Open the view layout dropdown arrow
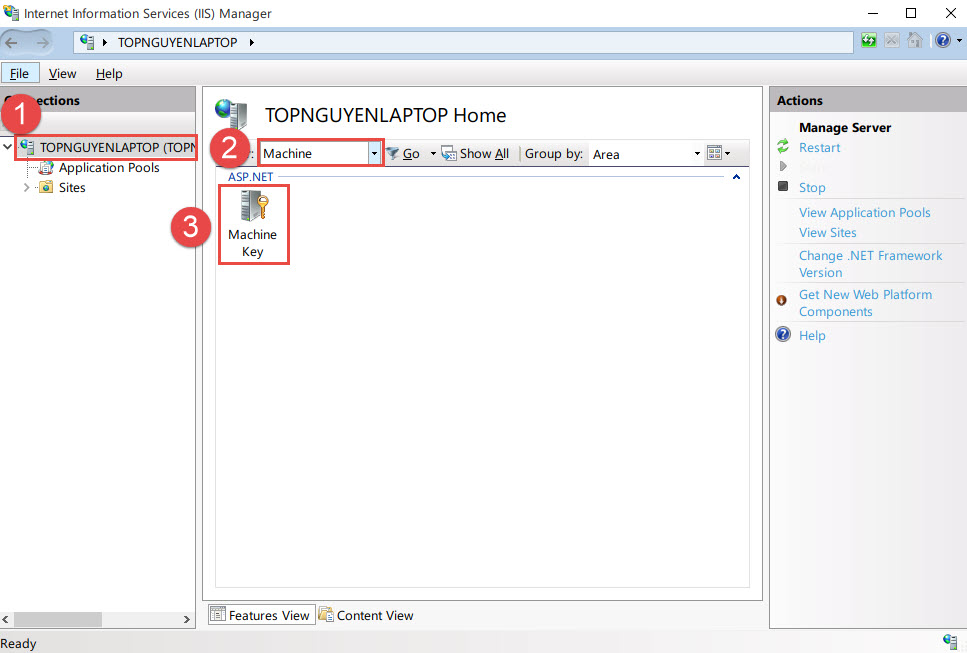The image size is (967, 653). (x=728, y=153)
